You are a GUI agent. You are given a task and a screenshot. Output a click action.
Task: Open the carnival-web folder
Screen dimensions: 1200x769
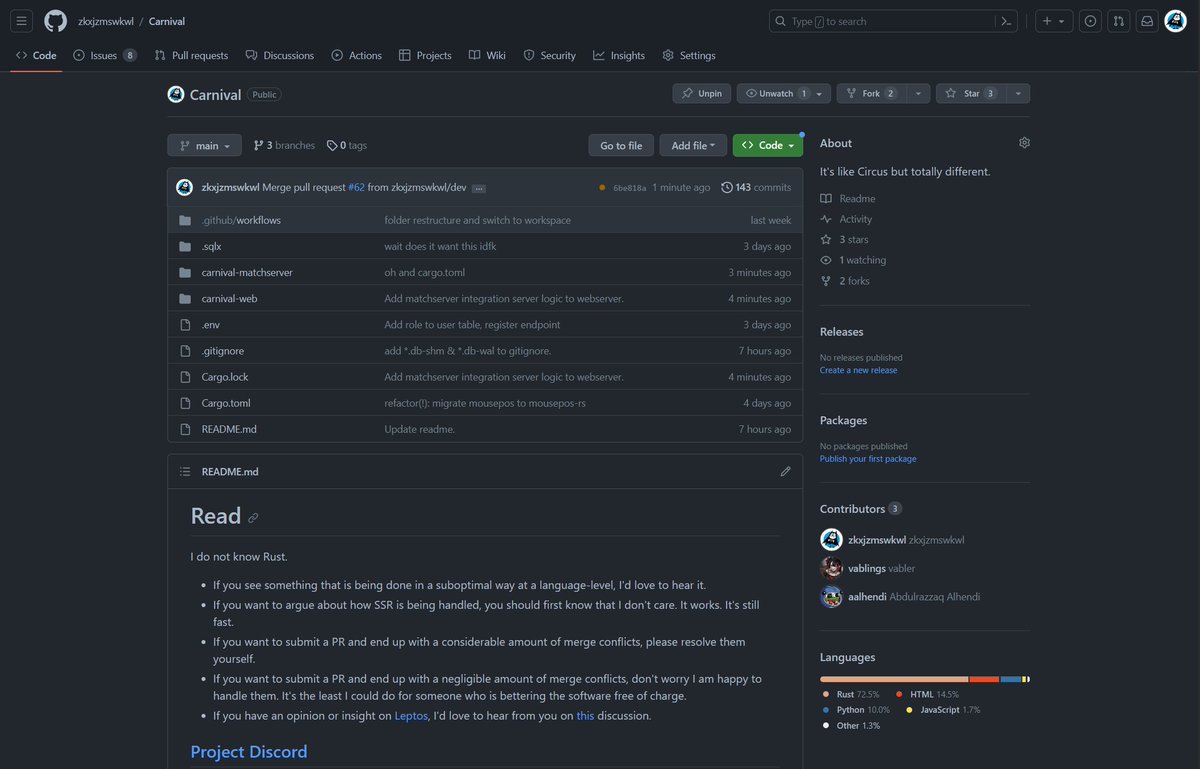[x=229, y=298]
